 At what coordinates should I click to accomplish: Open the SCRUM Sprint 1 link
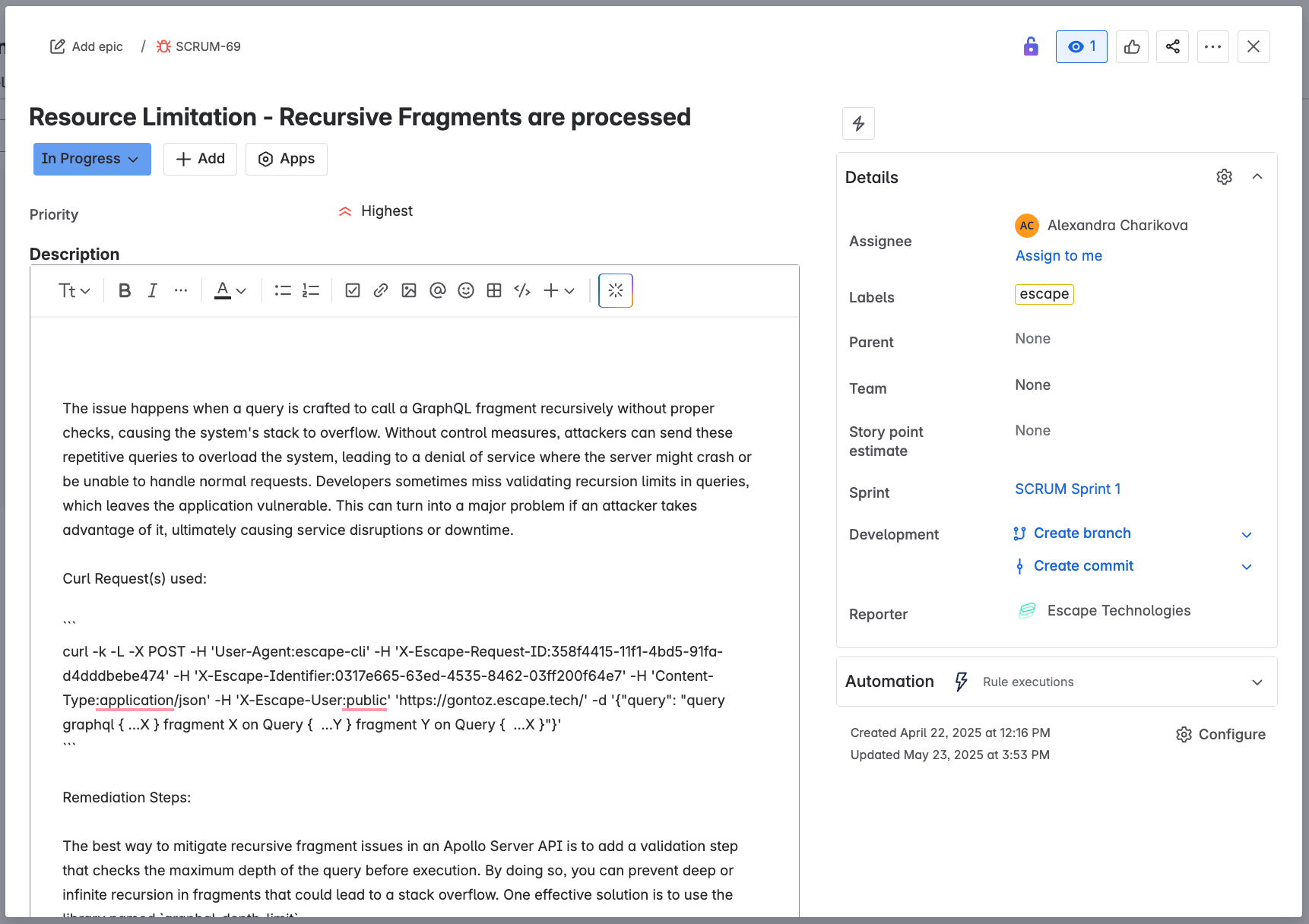pos(1067,489)
